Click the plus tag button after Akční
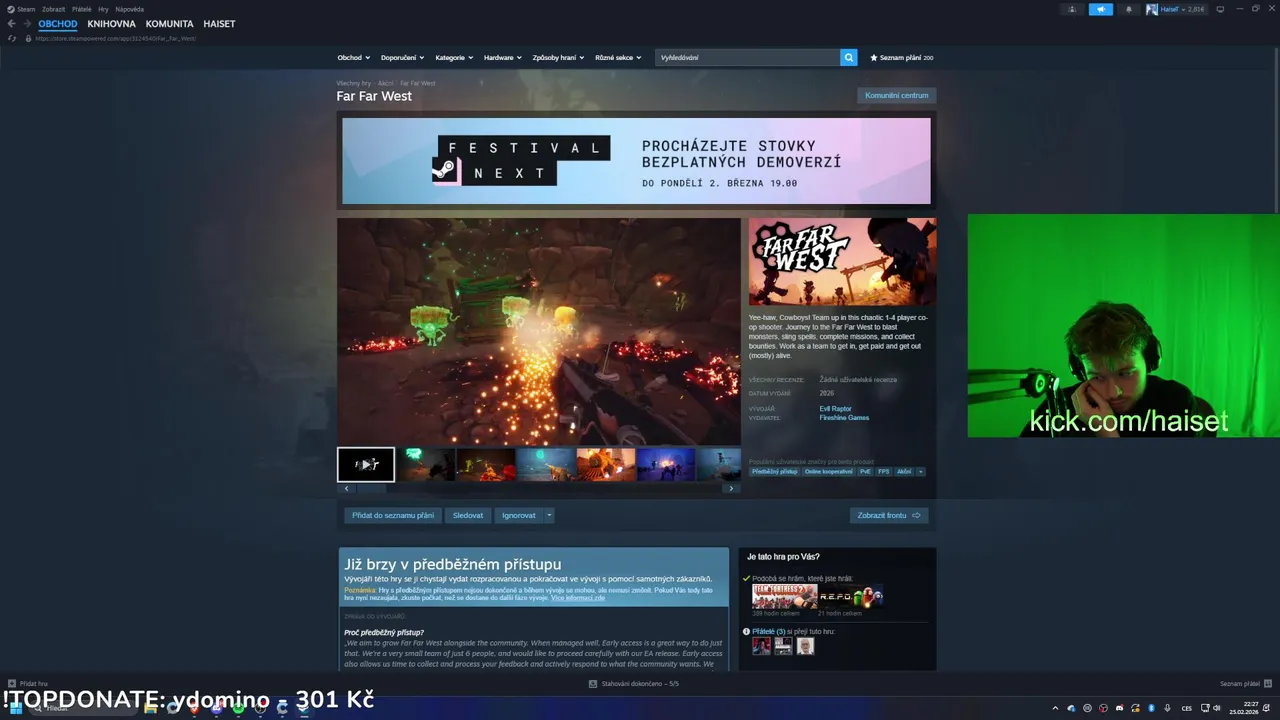This screenshot has height=720, width=1280. tap(920, 472)
